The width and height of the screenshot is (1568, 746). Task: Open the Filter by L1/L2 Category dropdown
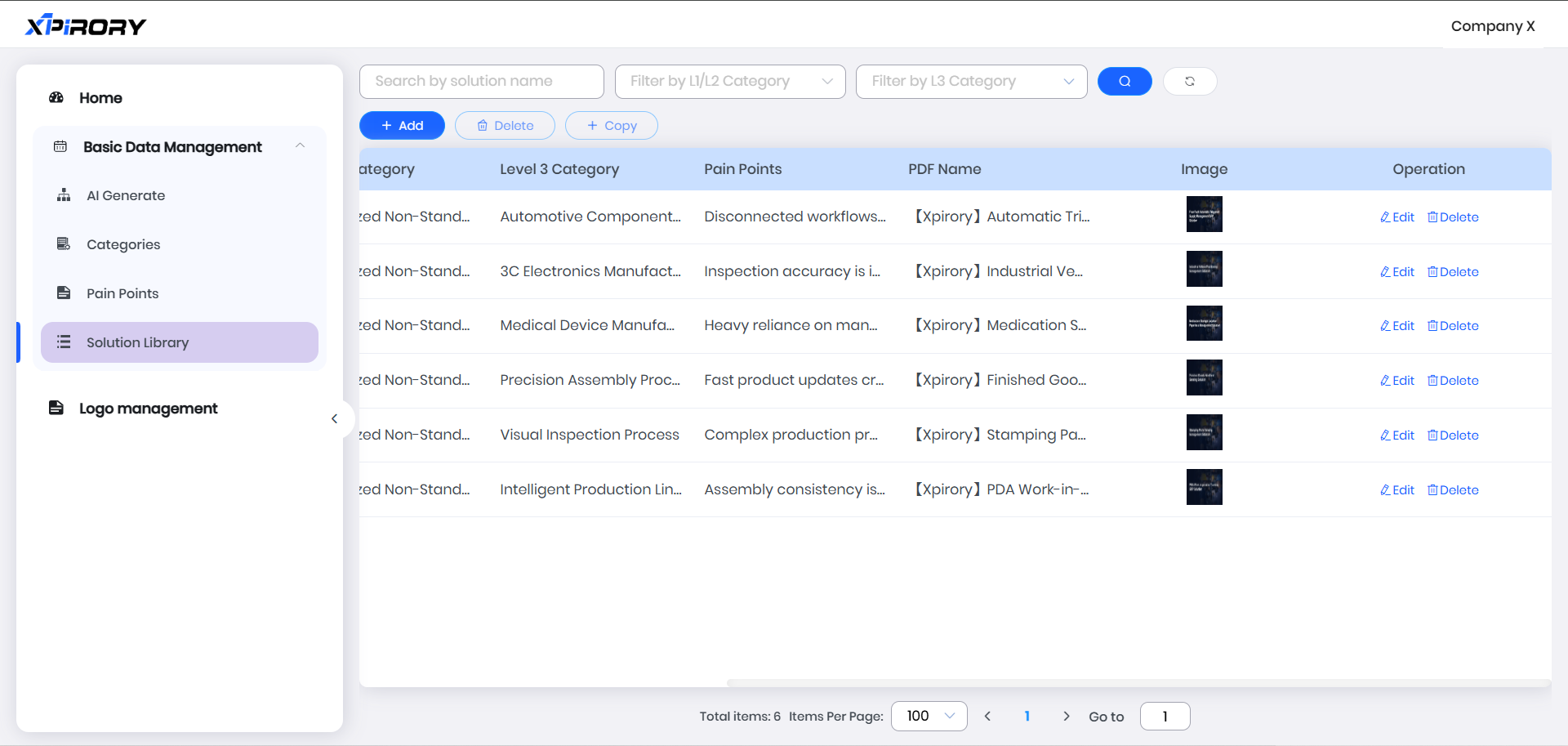click(x=729, y=82)
